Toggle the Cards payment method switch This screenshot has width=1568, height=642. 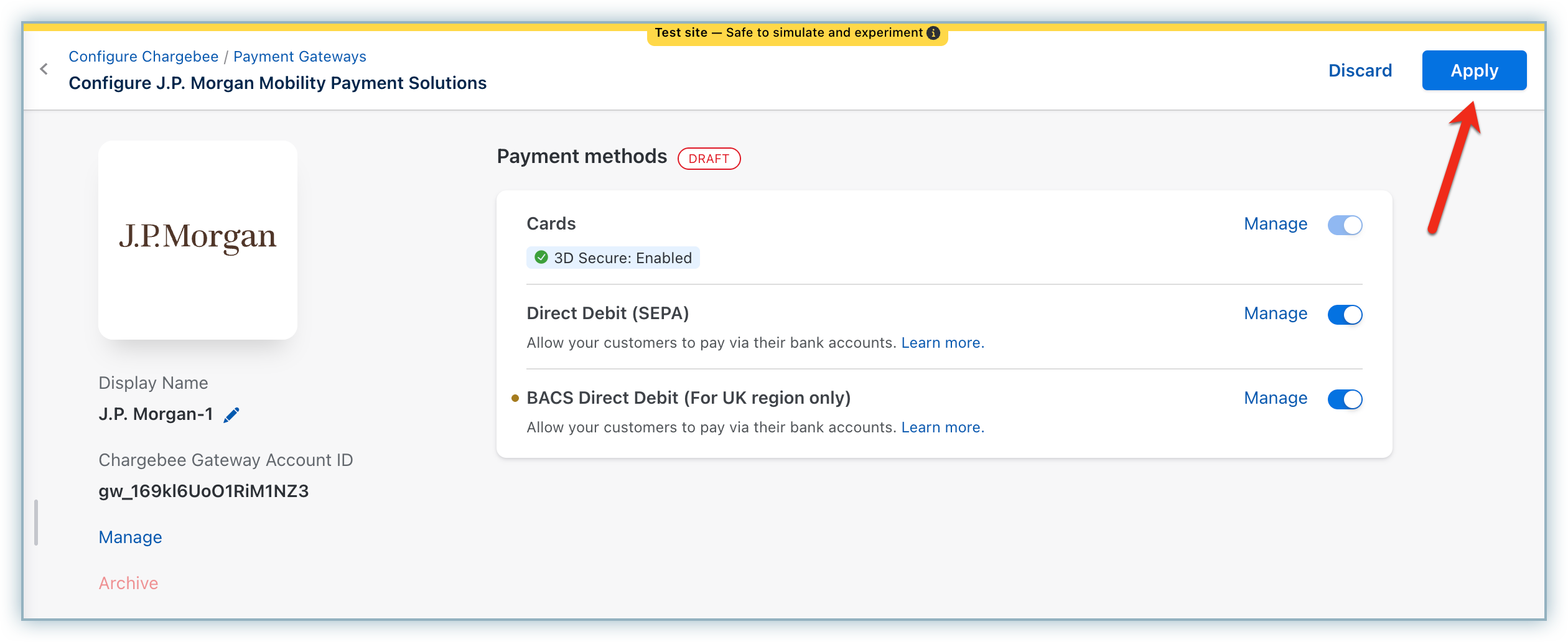click(x=1345, y=225)
